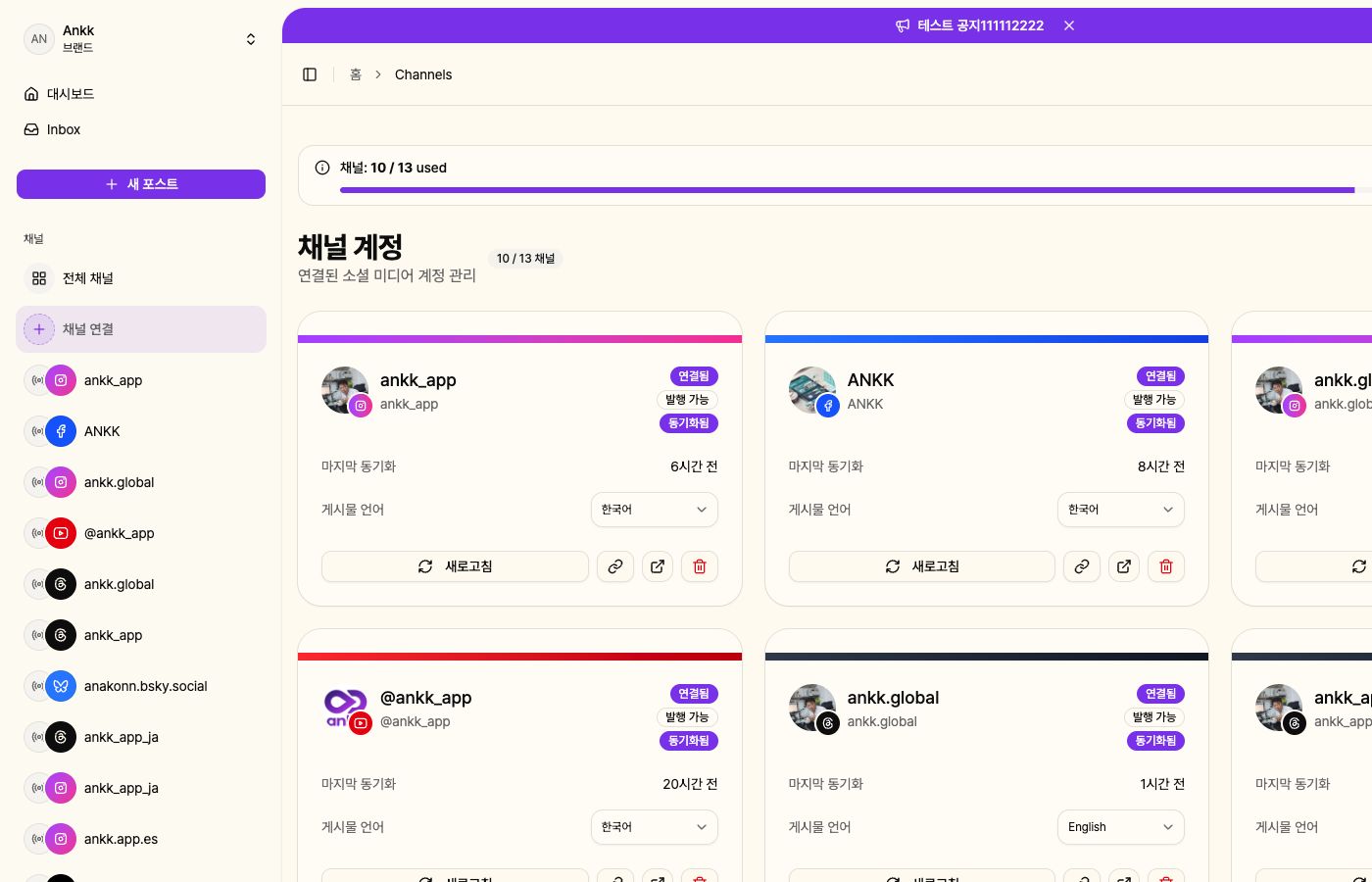Screen dimensions: 1372x882
Task: Select Bluesky anakonn.bsky.social channel in sidebar
Action: click(x=141, y=686)
